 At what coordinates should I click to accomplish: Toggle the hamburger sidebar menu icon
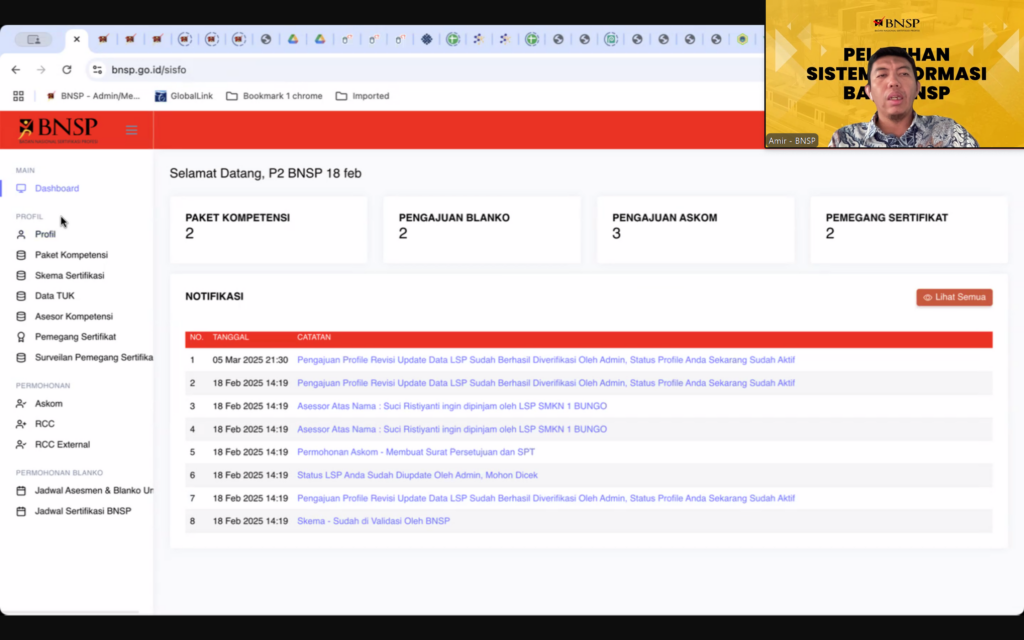tap(131, 130)
